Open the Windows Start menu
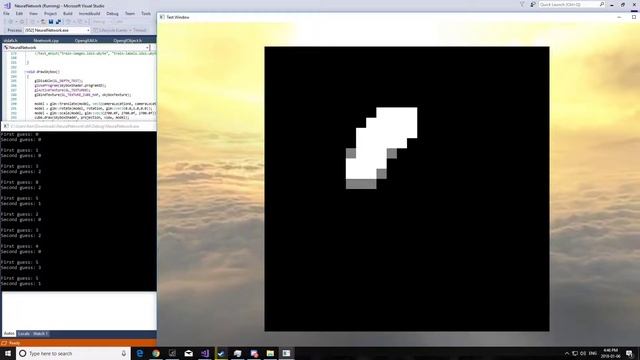The image size is (640, 360). [x=8, y=353]
